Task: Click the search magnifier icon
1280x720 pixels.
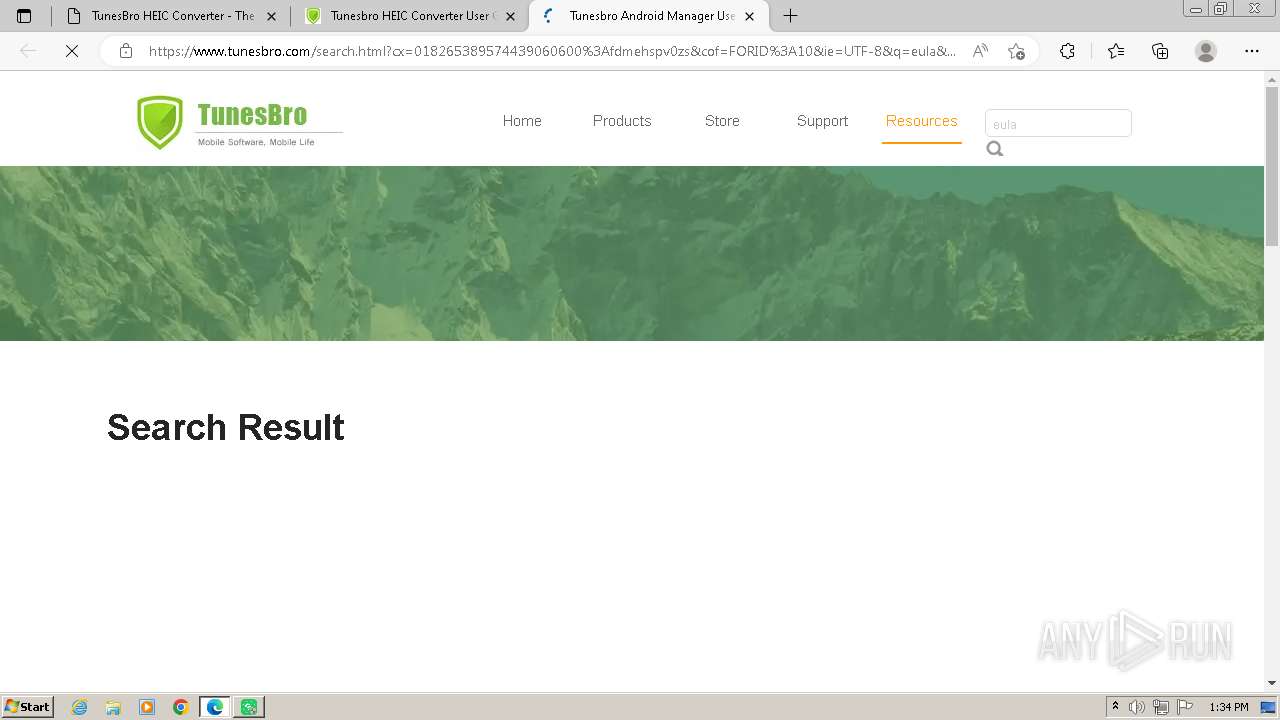Action: pyautogui.click(x=995, y=149)
